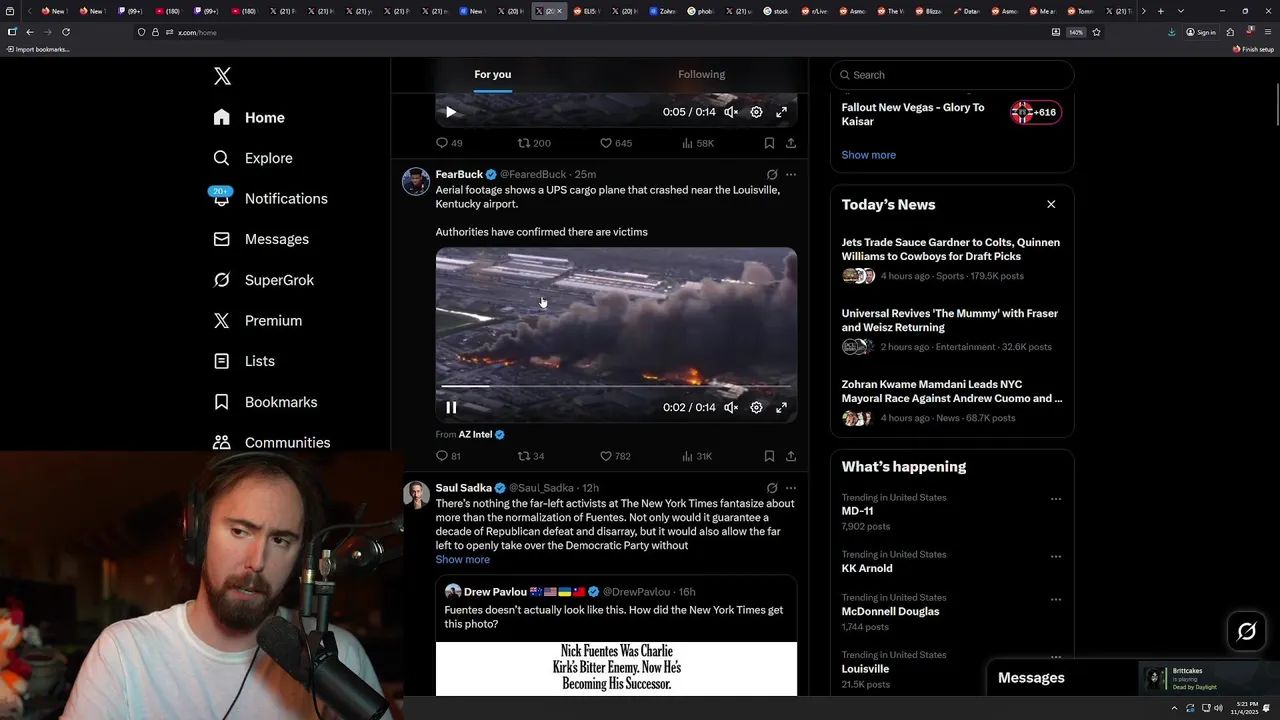
Task: Open the Explore page
Action: click(x=253, y=158)
